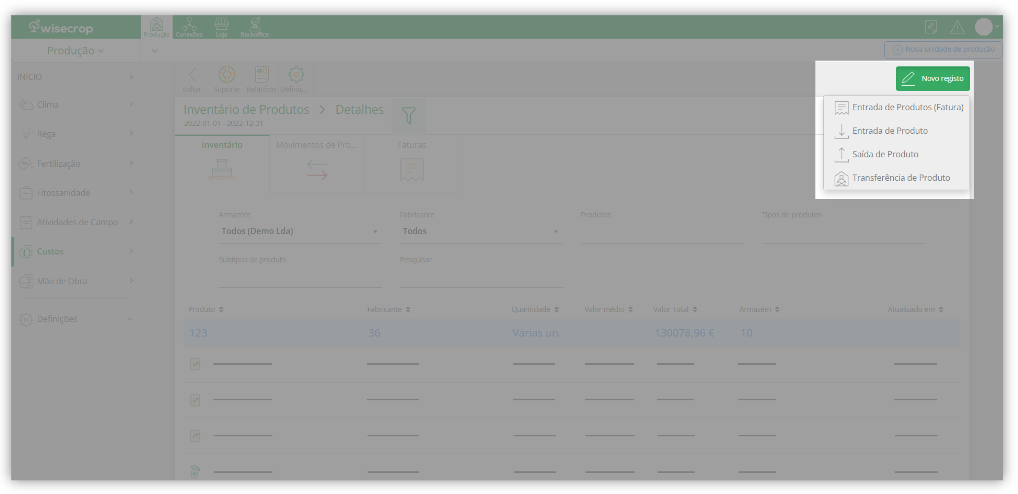Open the notes icon in header

[931, 27]
